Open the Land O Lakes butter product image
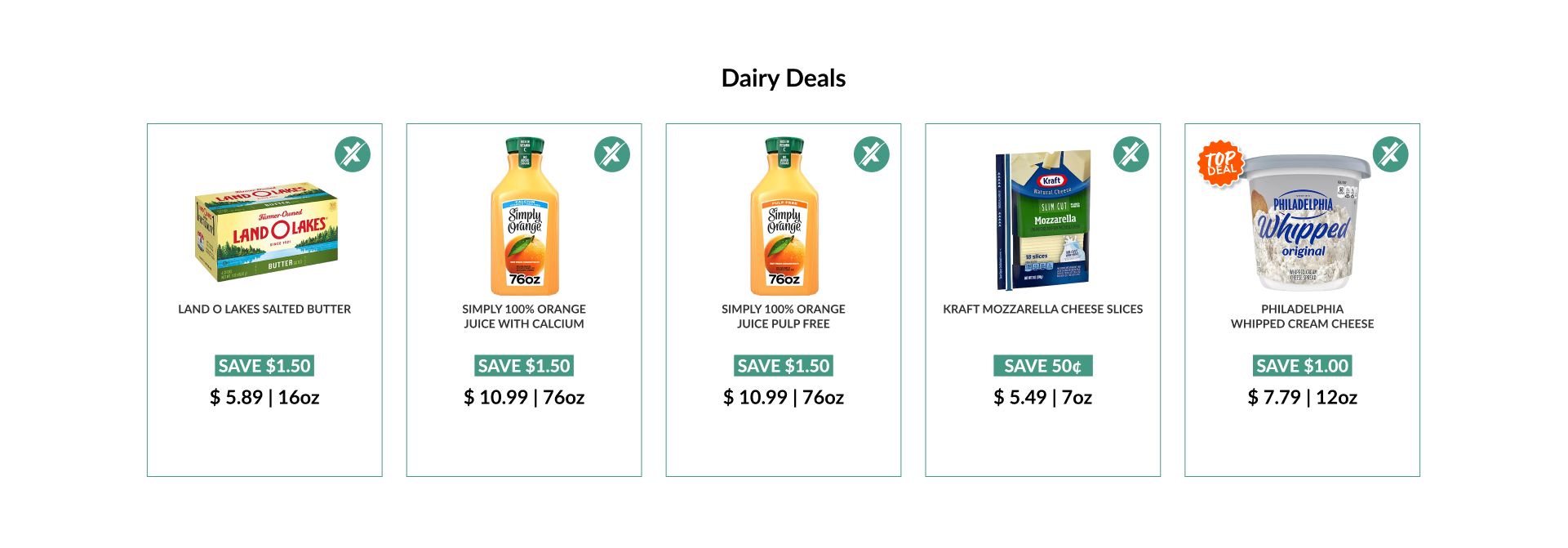This screenshot has width=1568, height=548. tap(266, 232)
